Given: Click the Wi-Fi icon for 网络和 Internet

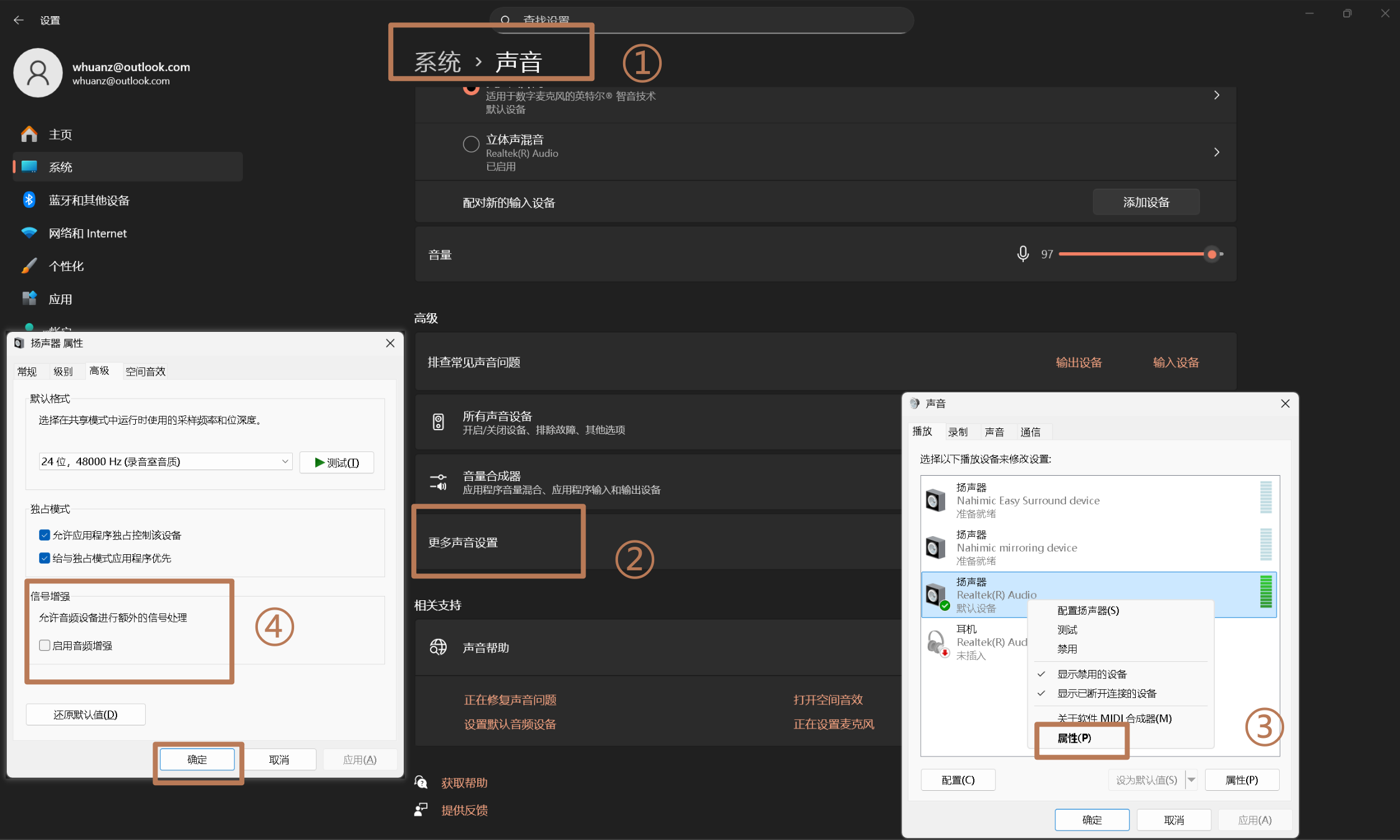Looking at the screenshot, I should (x=29, y=233).
